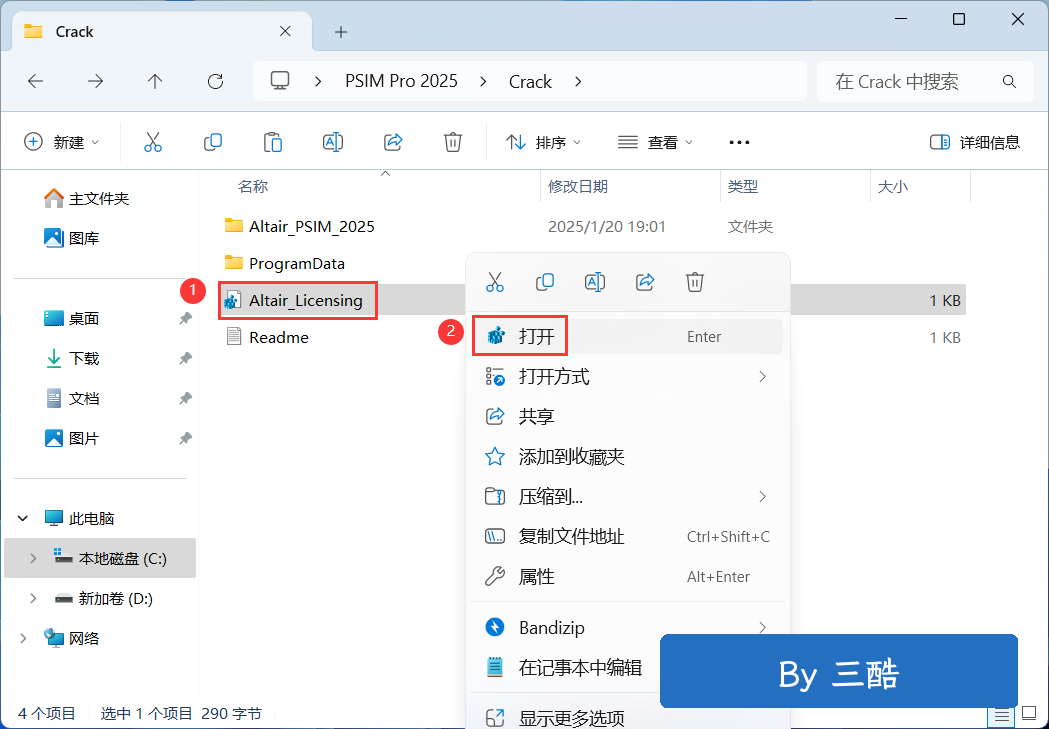Click the chevron after Crack in address bar

point(578,82)
